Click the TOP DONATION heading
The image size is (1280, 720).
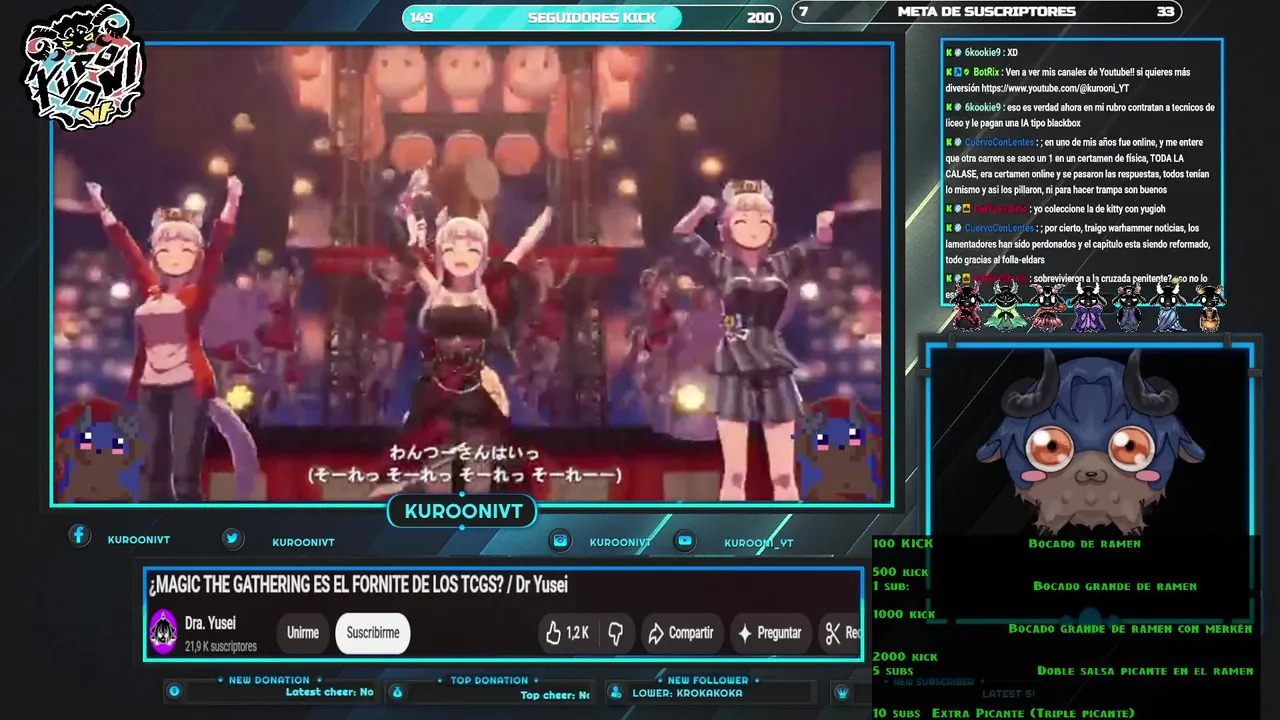click(x=489, y=680)
